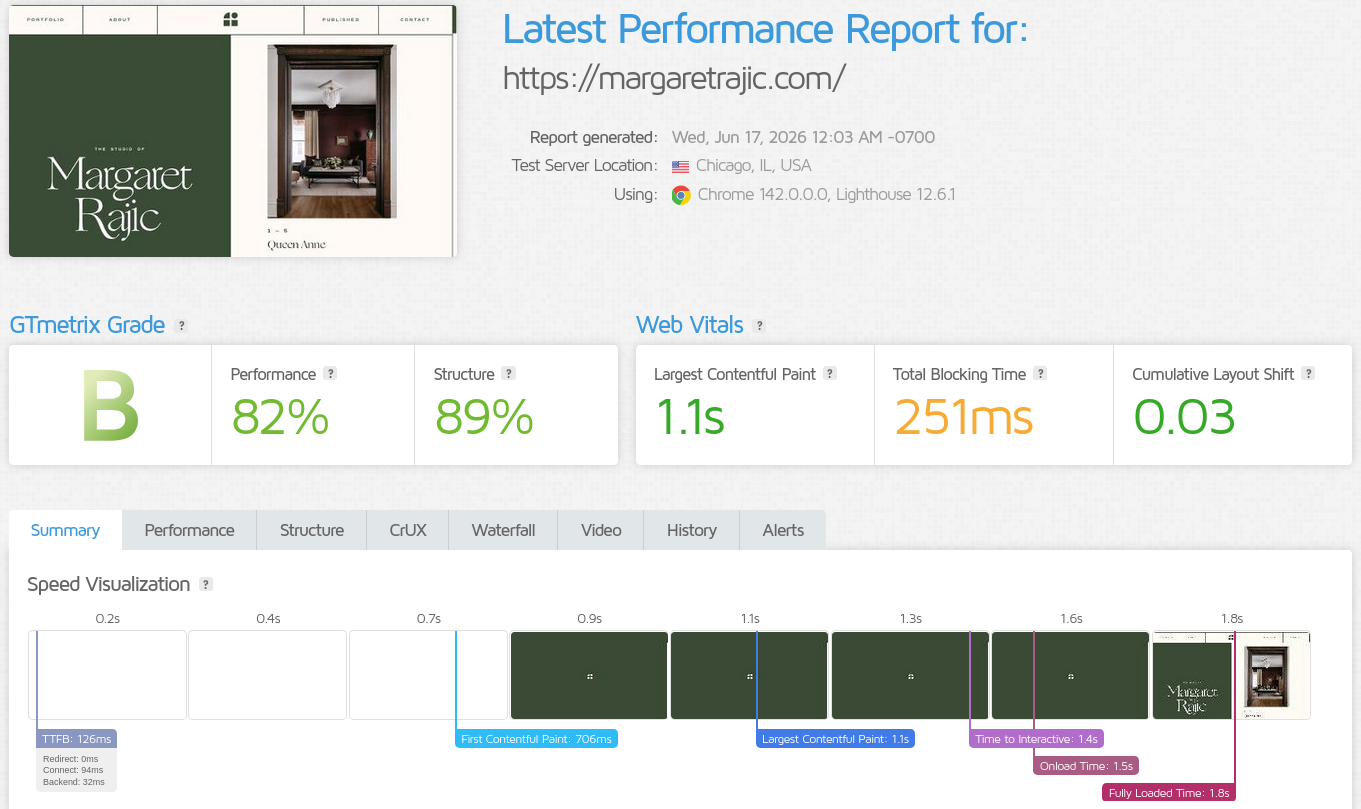Screen dimensions: 1361x809
Task: Click the Redirect: 0ms detail
Action: point(71,759)
